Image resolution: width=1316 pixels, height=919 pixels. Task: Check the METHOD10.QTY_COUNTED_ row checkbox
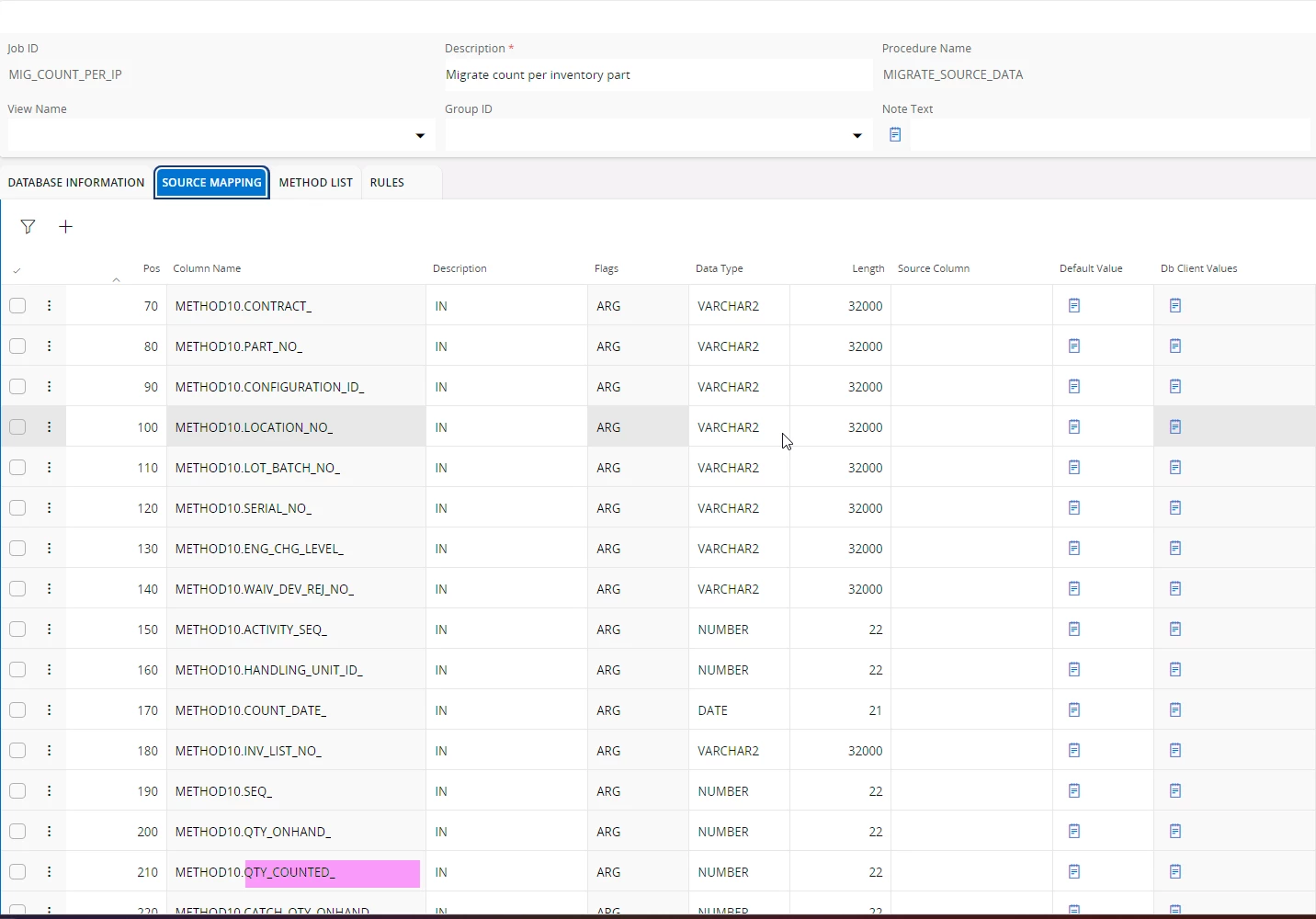point(17,872)
